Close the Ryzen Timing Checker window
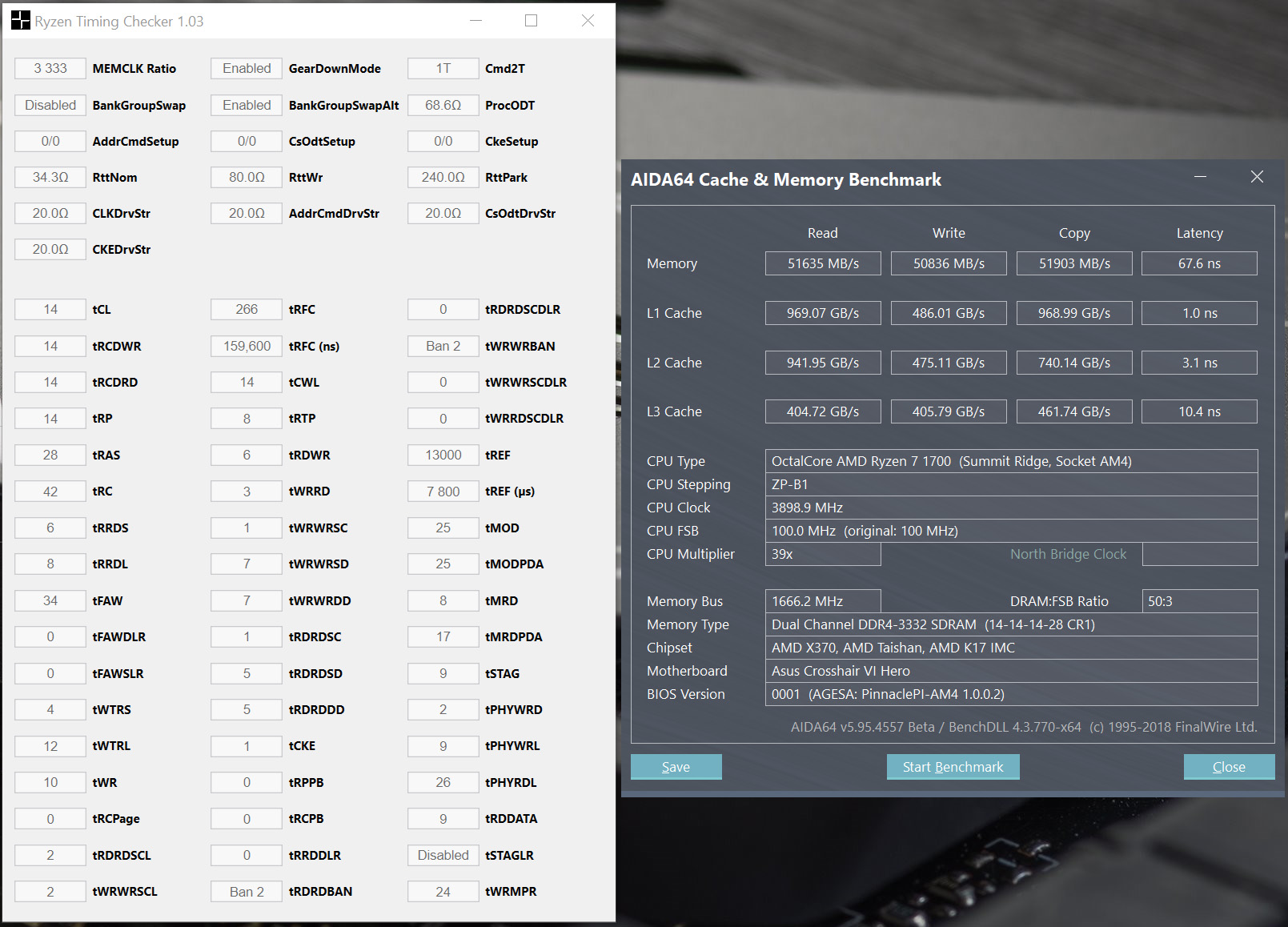The image size is (1288, 927). tap(588, 21)
